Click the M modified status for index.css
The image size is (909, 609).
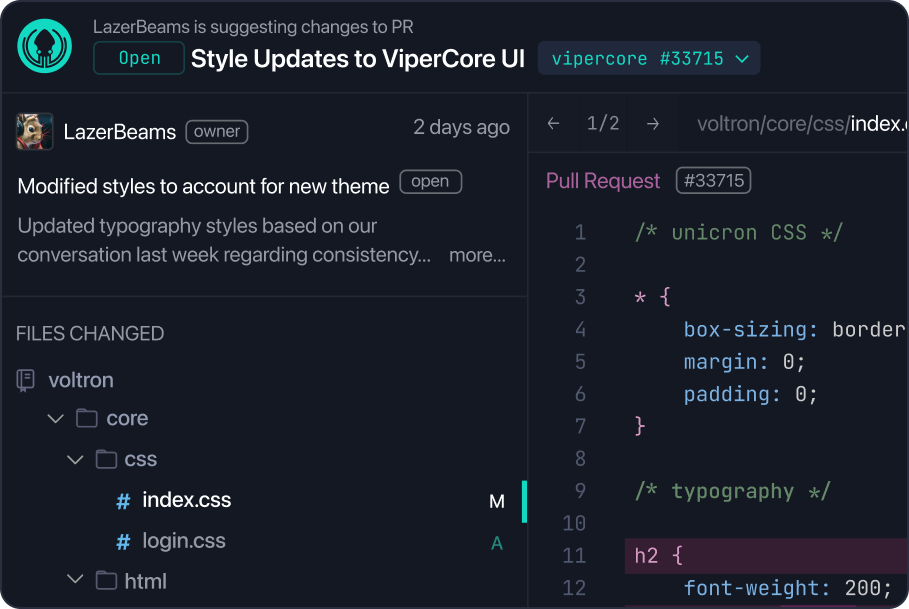point(497,502)
